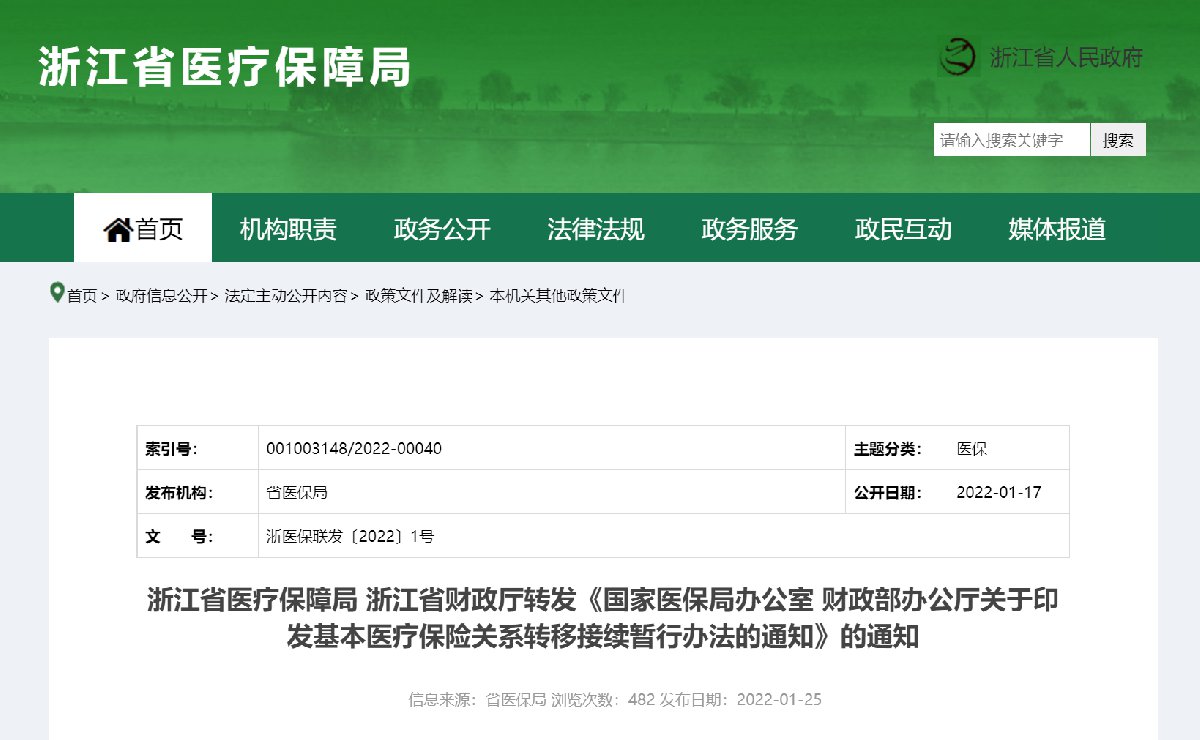The height and width of the screenshot is (740, 1200).
Task: Open the 政务公开 menu tab
Action: click(x=442, y=229)
